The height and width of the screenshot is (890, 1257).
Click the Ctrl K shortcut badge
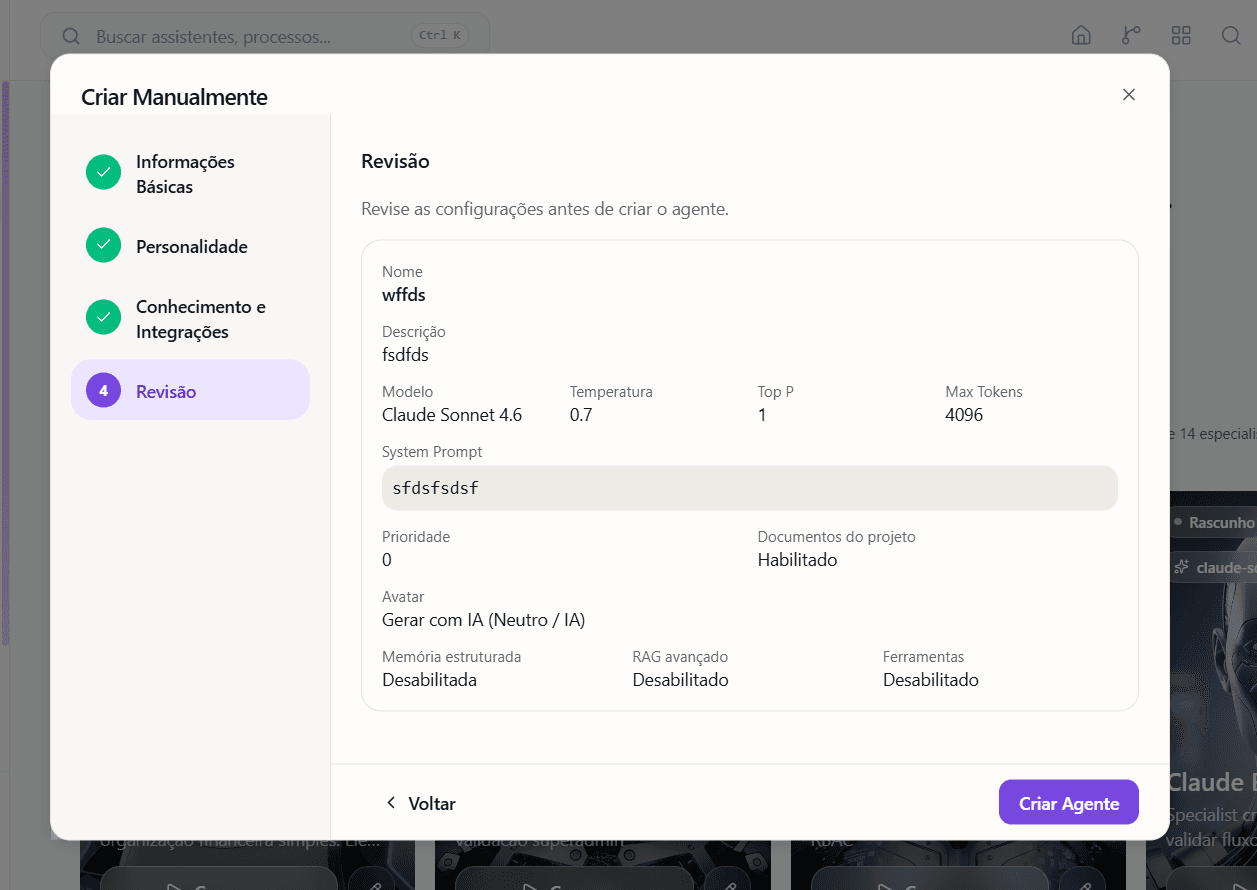tap(440, 36)
